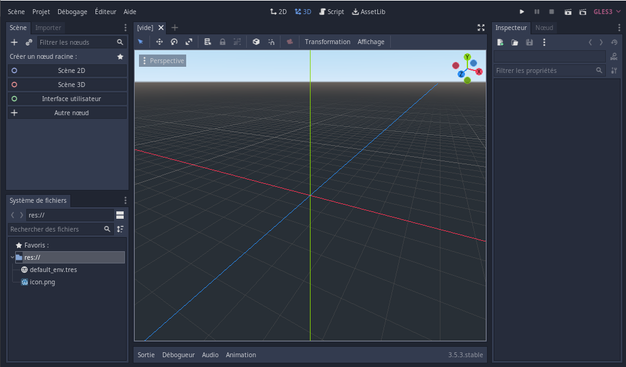Play the project
Image resolution: width=626 pixels, height=367 pixels.
pyautogui.click(x=522, y=12)
